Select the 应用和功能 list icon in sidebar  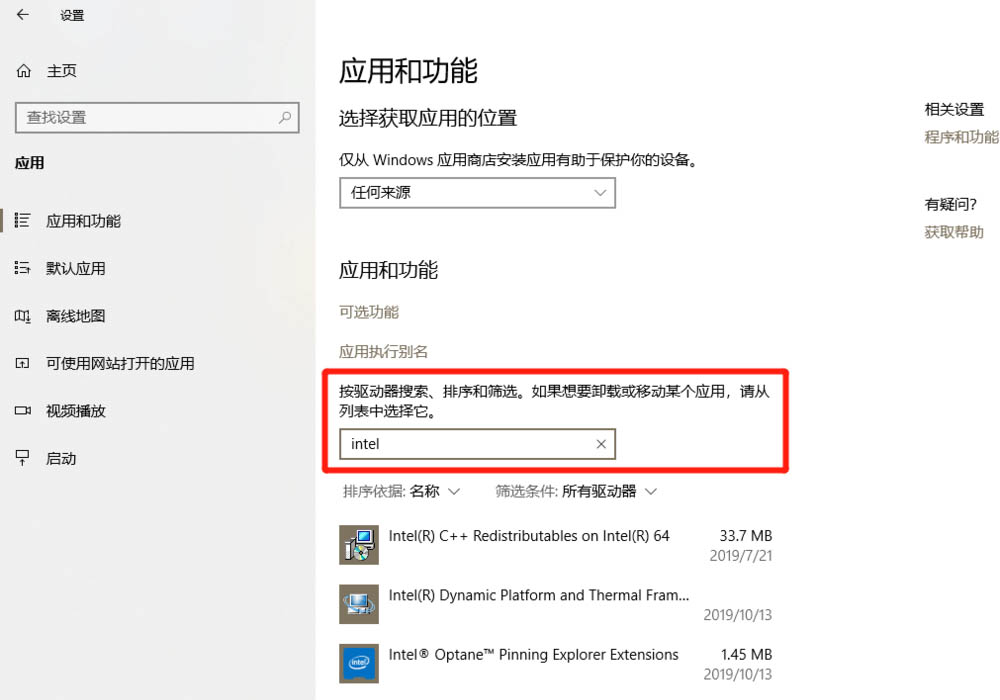coord(22,221)
